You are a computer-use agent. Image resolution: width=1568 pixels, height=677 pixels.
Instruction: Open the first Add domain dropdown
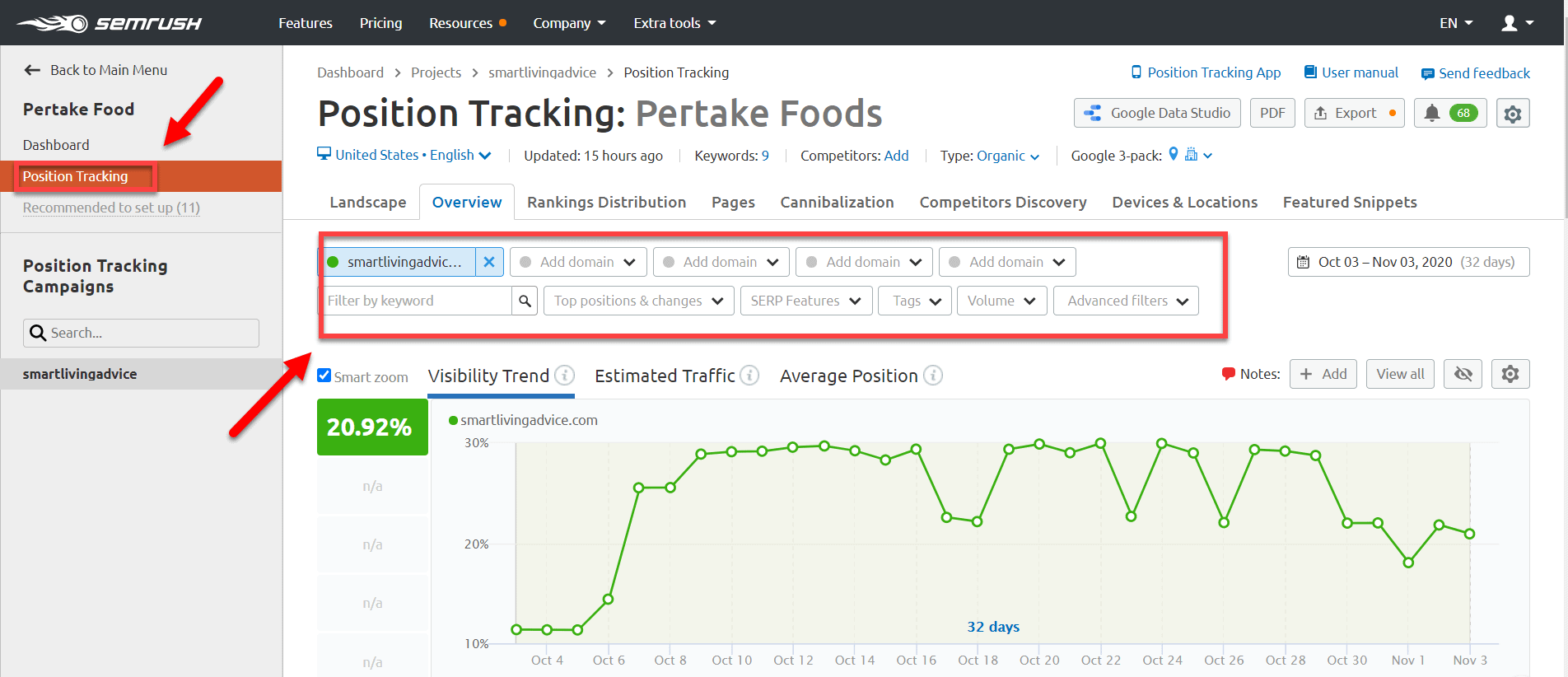[x=578, y=262]
